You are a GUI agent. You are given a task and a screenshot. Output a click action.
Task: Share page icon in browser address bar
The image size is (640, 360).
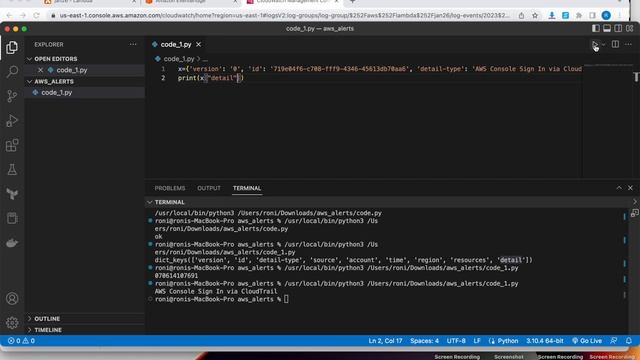[521, 16]
